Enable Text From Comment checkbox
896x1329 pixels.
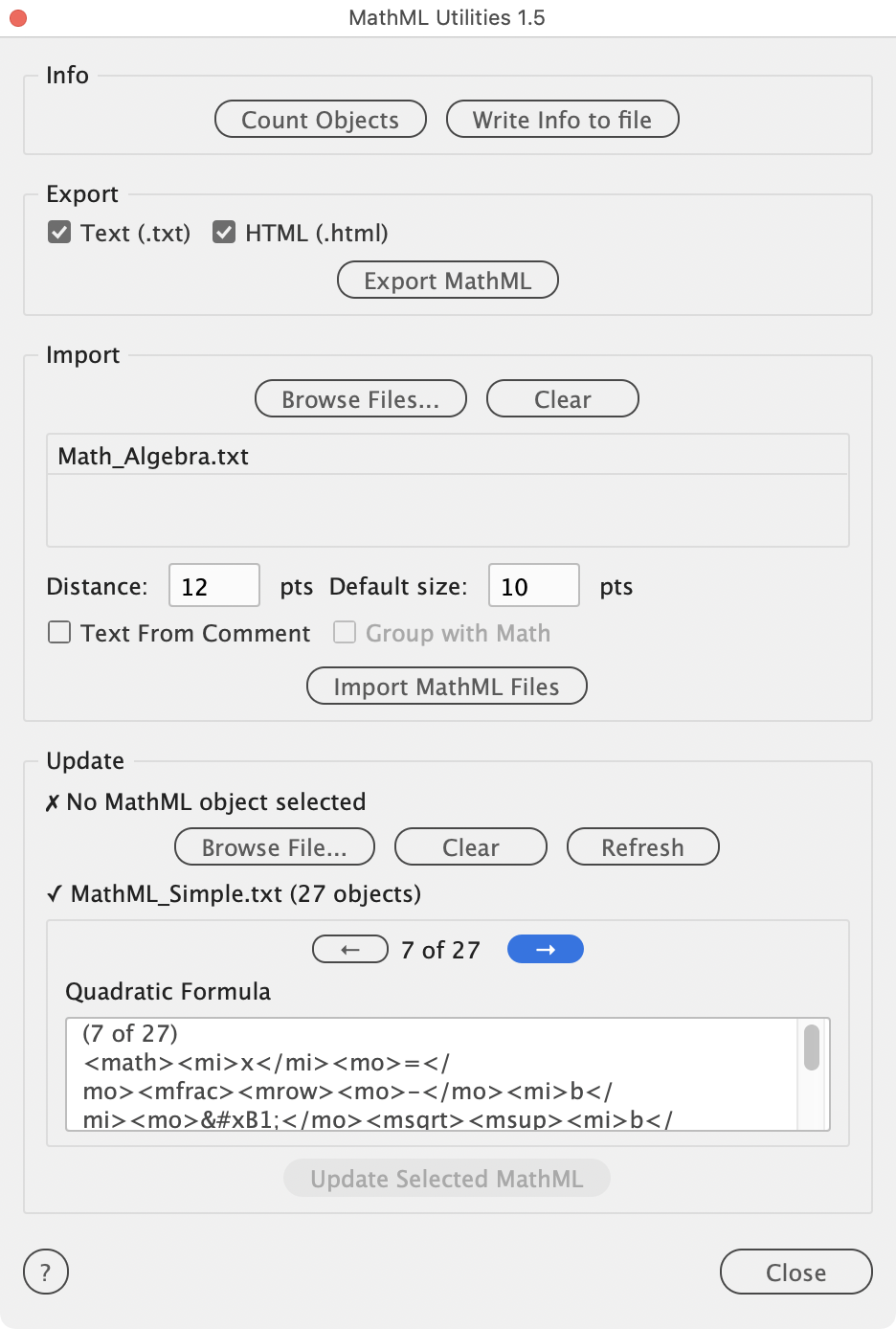[x=60, y=633]
